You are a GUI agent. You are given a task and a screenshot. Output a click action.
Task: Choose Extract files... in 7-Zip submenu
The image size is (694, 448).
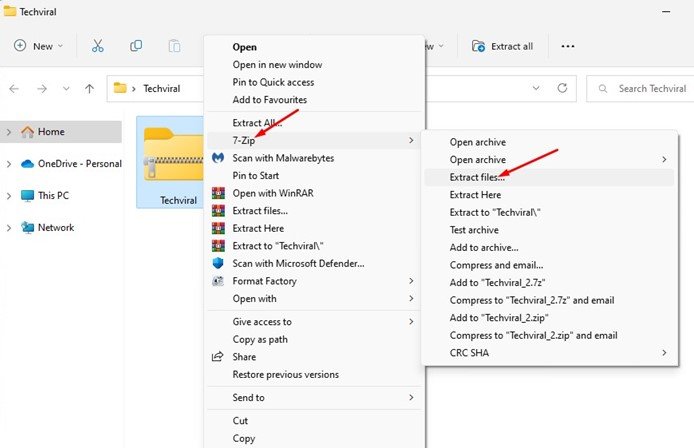[549, 177]
